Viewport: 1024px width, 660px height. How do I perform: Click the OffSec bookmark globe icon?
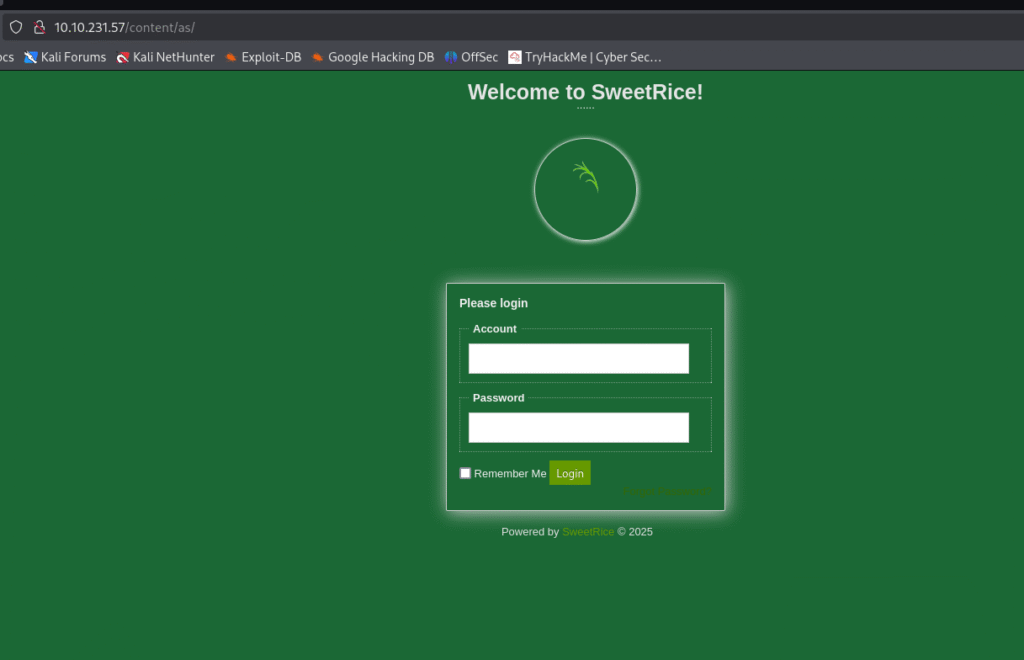(451, 57)
